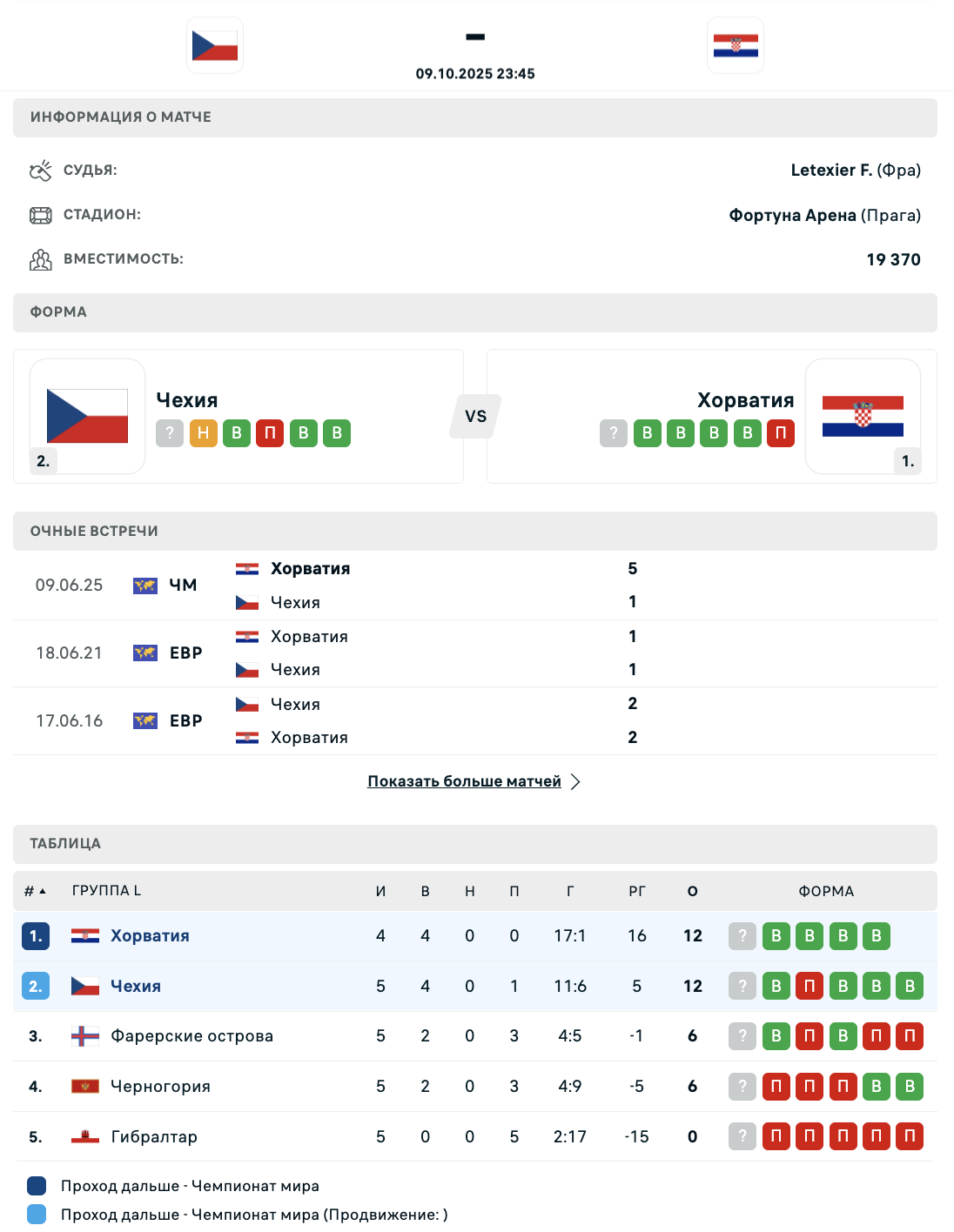
Task: Open Хорватия team page from the table
Action: pos(150,936)
